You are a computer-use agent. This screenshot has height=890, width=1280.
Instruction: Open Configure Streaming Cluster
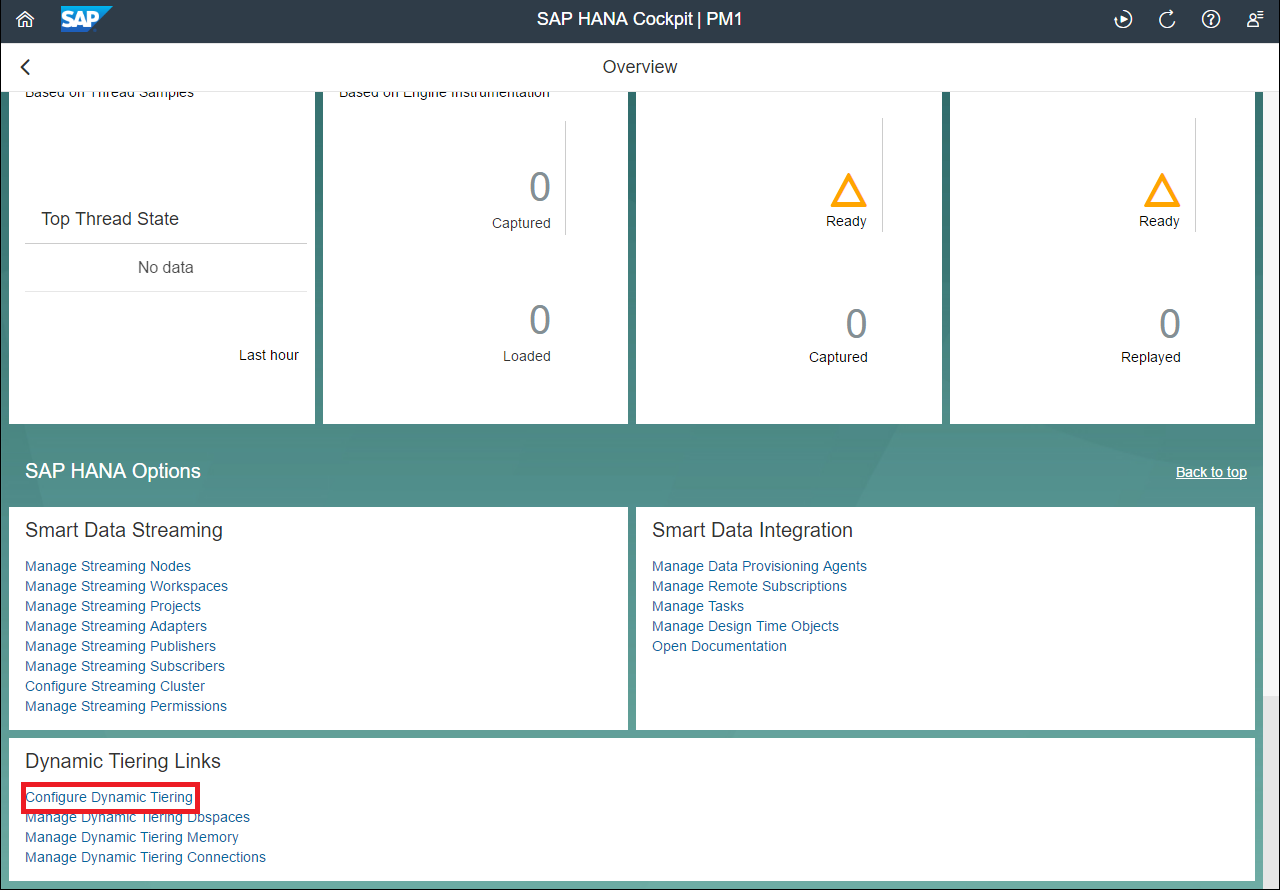[x=115, y=686]
